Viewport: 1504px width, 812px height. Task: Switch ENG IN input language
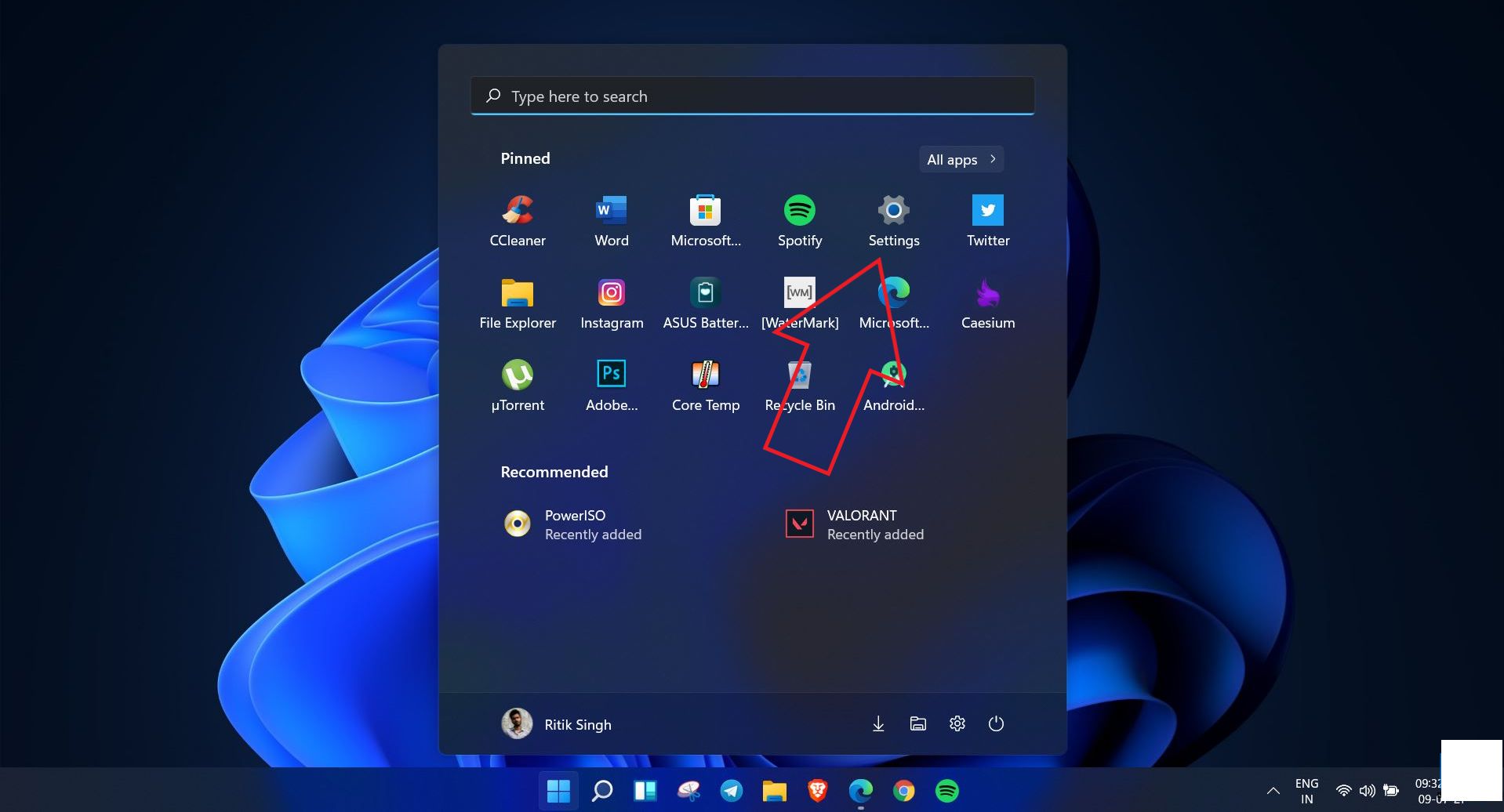1306,791
